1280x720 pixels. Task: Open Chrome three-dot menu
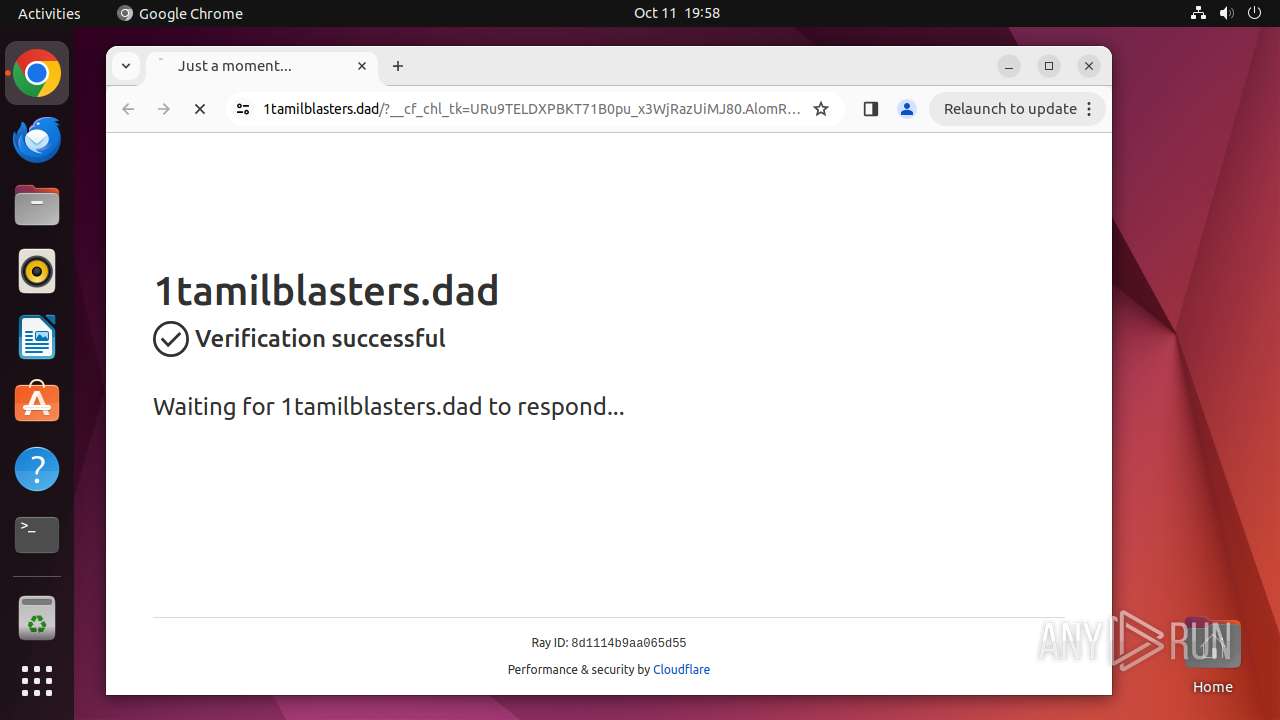[x=1089, y=109]
